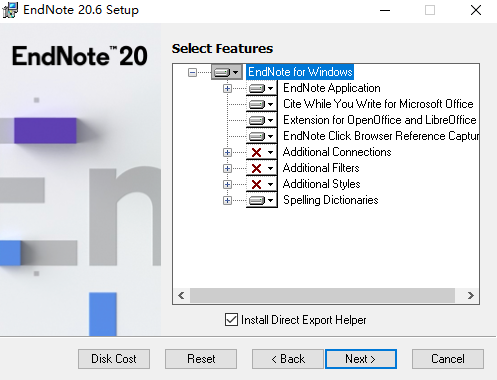Collapse the EndNote for Windows tree node
The image size is (497, 380).
click(x=192, y=72)
